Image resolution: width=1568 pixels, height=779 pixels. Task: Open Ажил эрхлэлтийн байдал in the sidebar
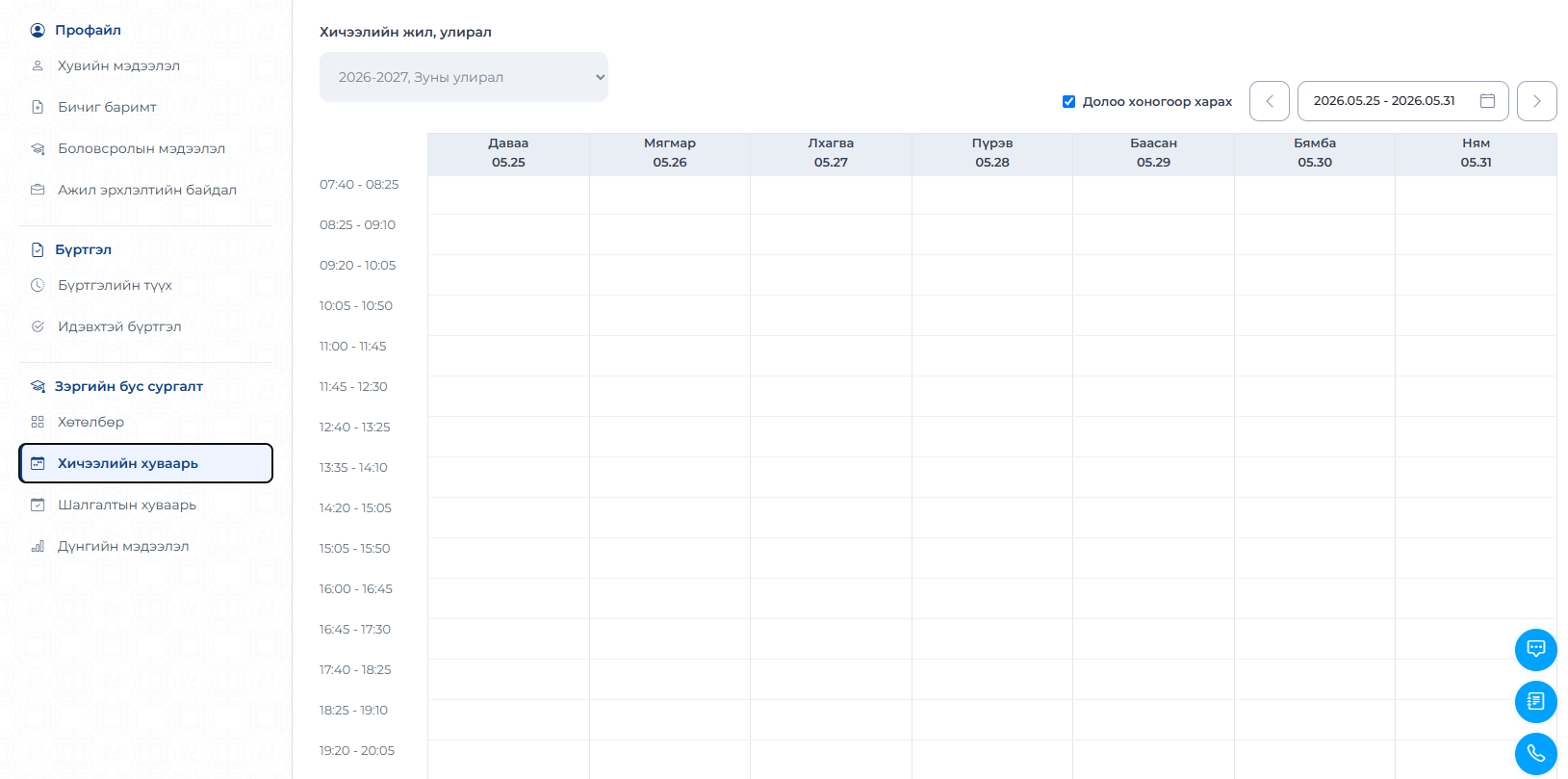point(146,190)
